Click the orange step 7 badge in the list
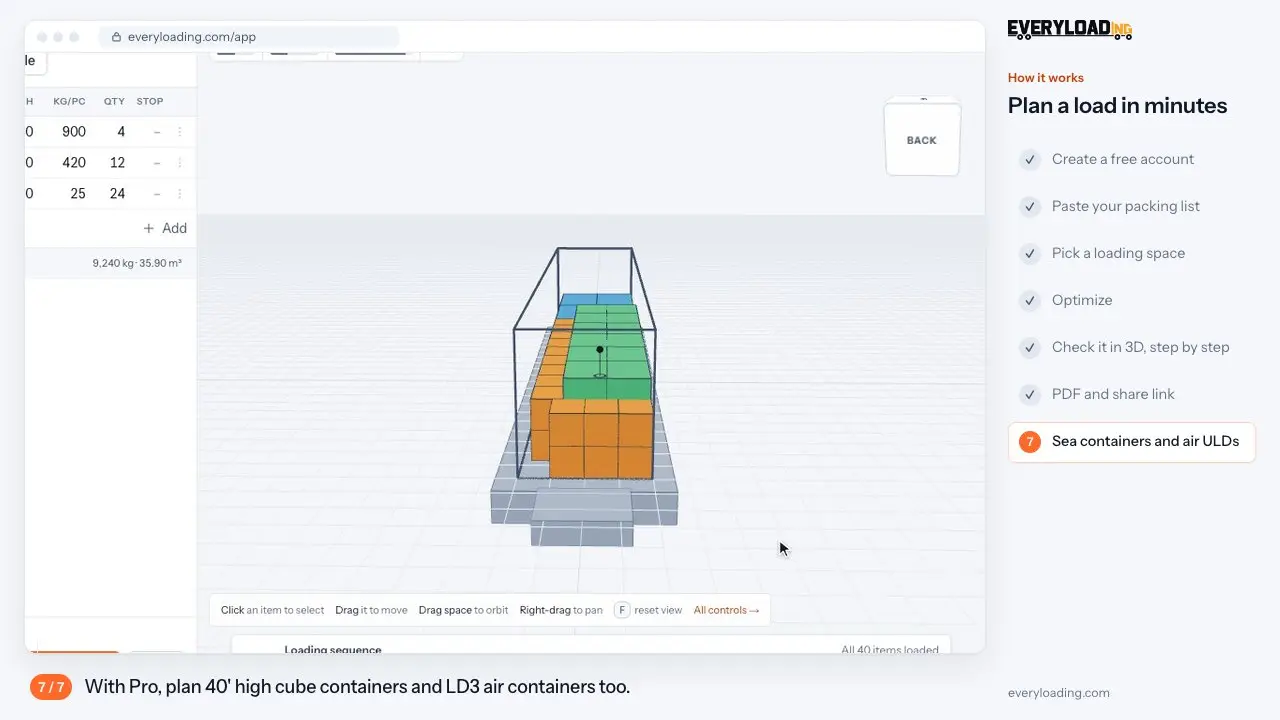 [x=1029, y=441]
